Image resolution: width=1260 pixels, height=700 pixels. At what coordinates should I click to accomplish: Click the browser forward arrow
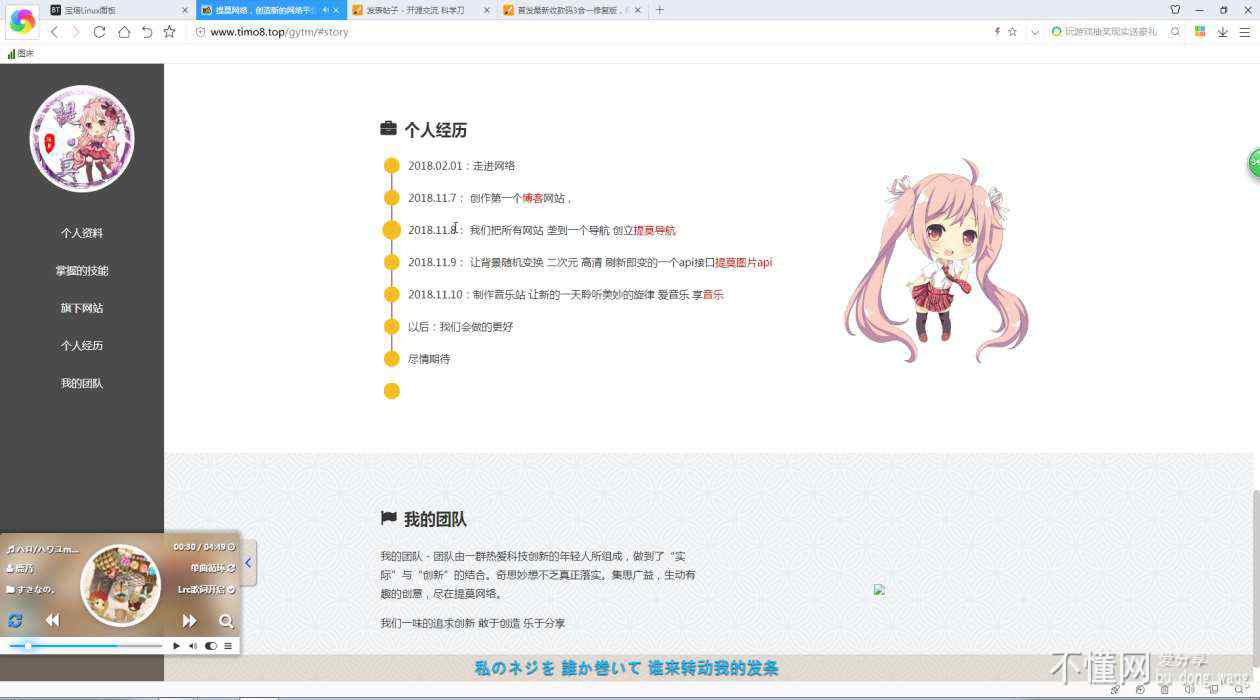click(76, 32)
